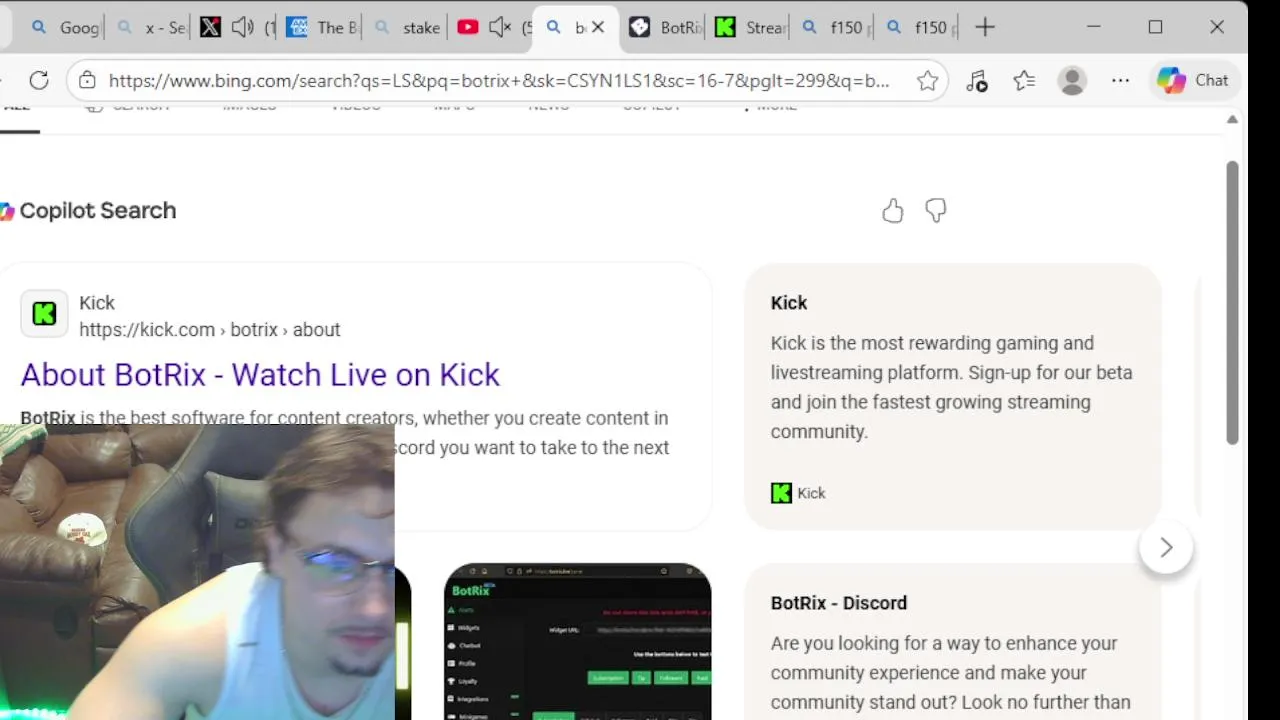This screenshot has width=1280, height=720.
Task: Maximize the browser window
Action: click(x=1155, y=27)
